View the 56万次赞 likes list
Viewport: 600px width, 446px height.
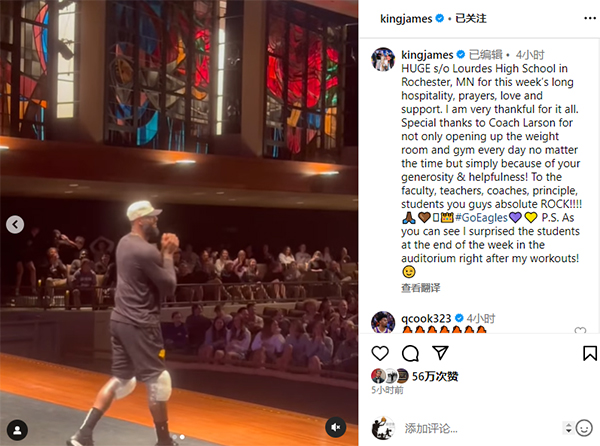(435, 376)
